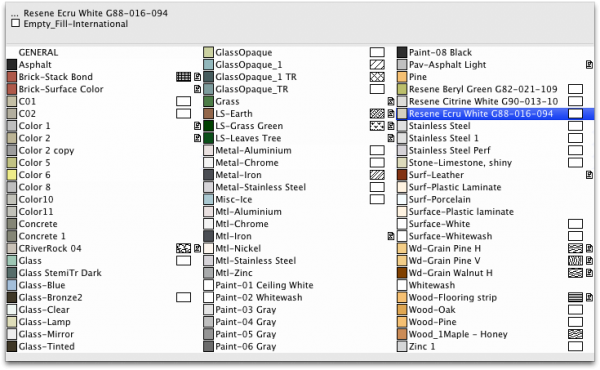Click the CRiverRock 04 fill pattern icon
This screenshot has height=370, width=600.
click(x=183, y=248)
